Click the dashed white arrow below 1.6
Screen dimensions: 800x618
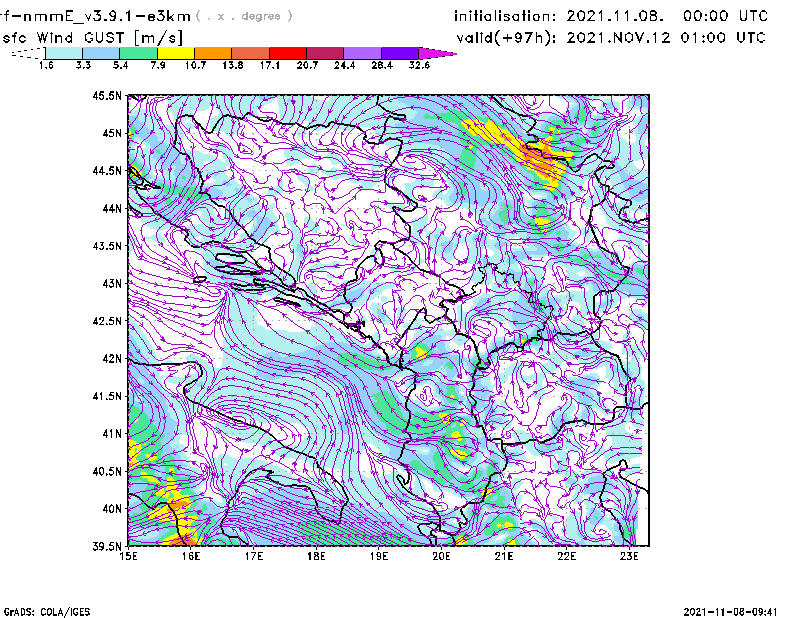28,53
